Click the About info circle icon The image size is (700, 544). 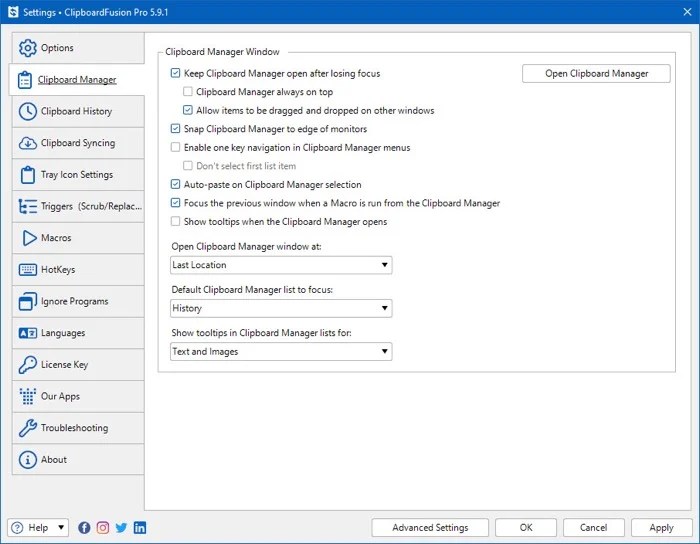coord(28,459)
